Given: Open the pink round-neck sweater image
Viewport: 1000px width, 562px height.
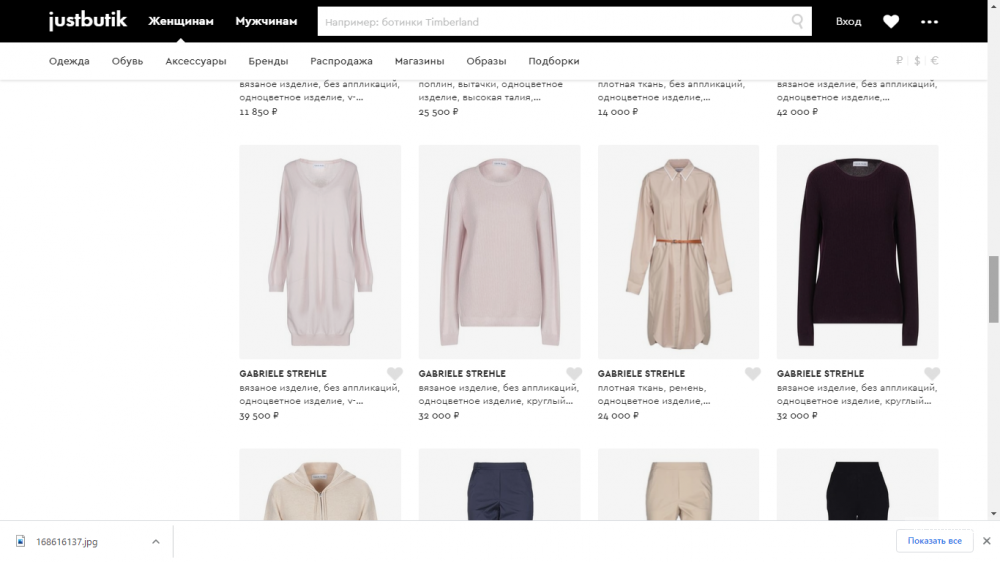Looking at the screenshot, I should (x=499, y=252).
